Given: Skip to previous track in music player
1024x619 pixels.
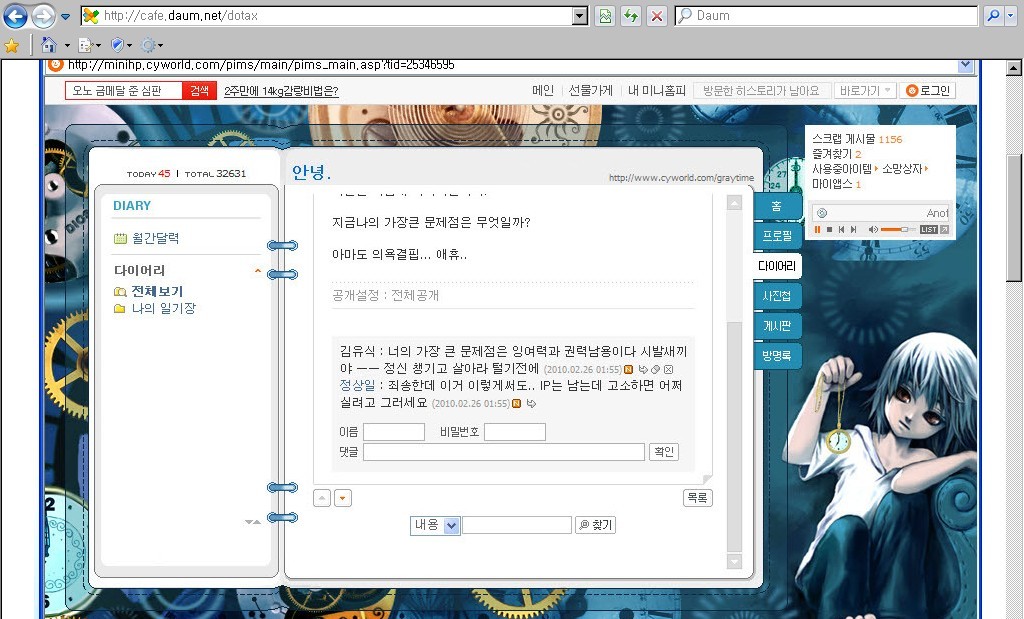Looking at the screenshot, I should pos(841,229).
